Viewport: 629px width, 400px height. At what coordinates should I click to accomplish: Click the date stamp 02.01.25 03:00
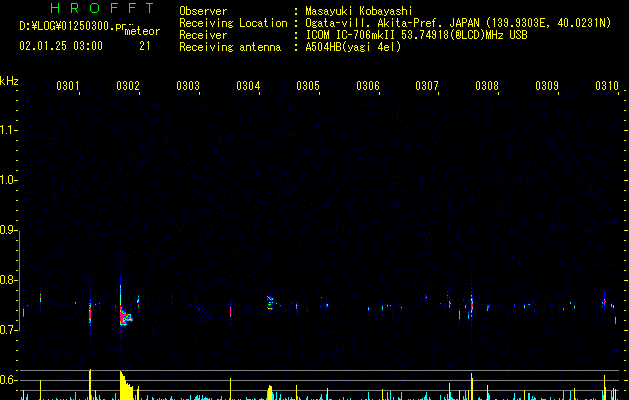(x=61, y=46)
